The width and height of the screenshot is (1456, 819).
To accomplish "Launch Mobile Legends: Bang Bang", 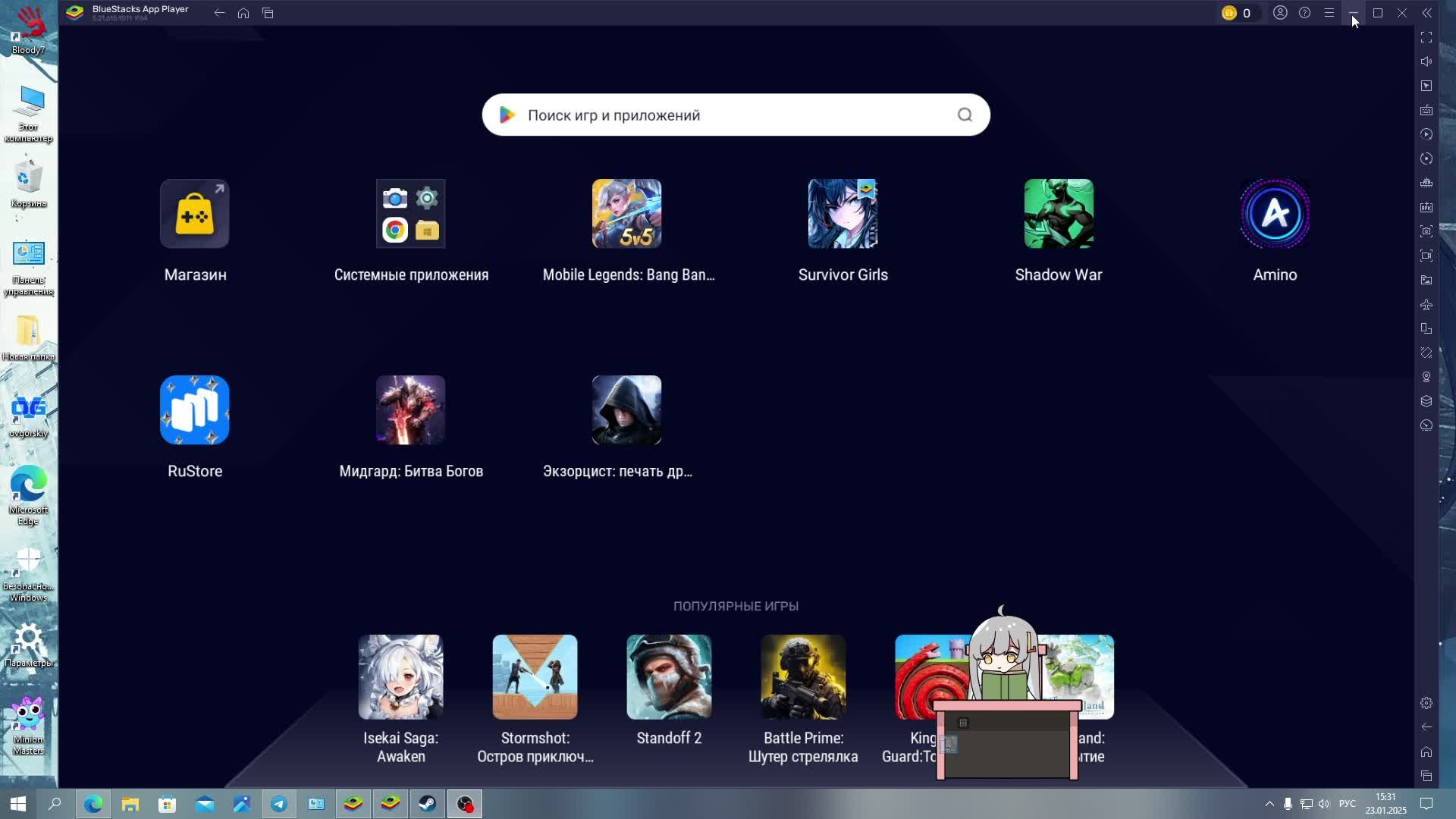I will 627,214.
